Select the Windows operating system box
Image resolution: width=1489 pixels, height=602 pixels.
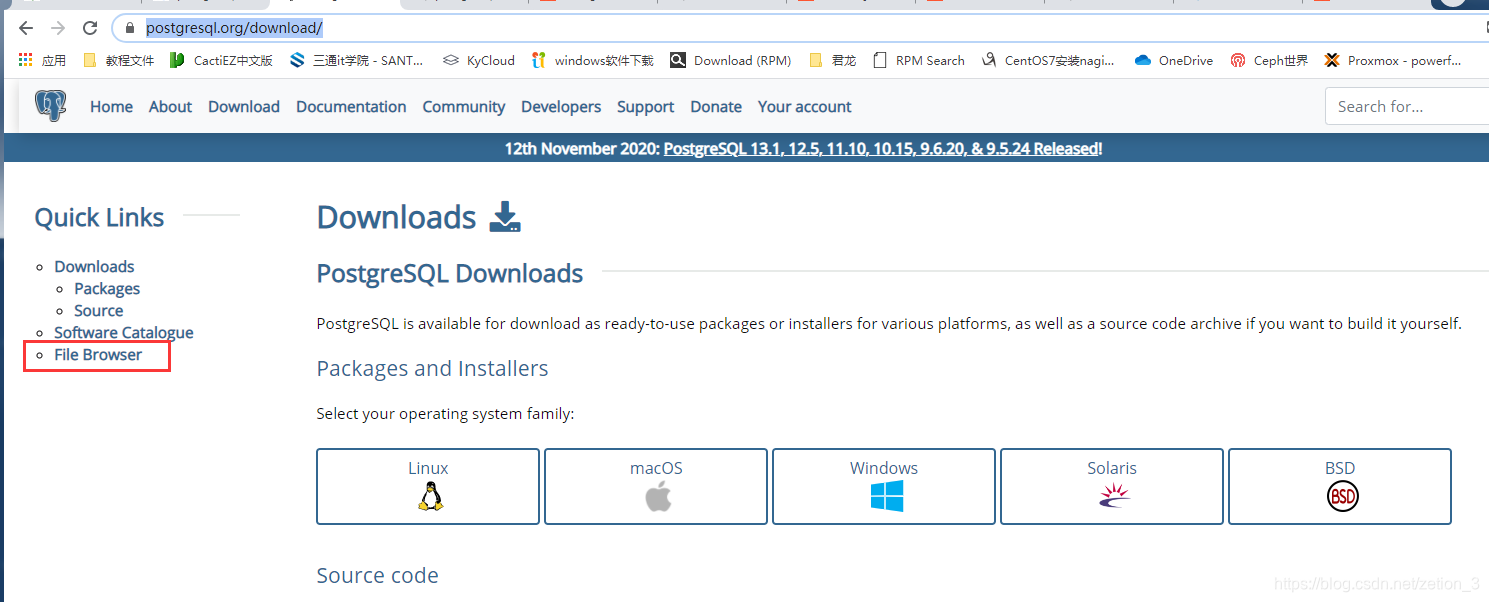click(884, 486)
